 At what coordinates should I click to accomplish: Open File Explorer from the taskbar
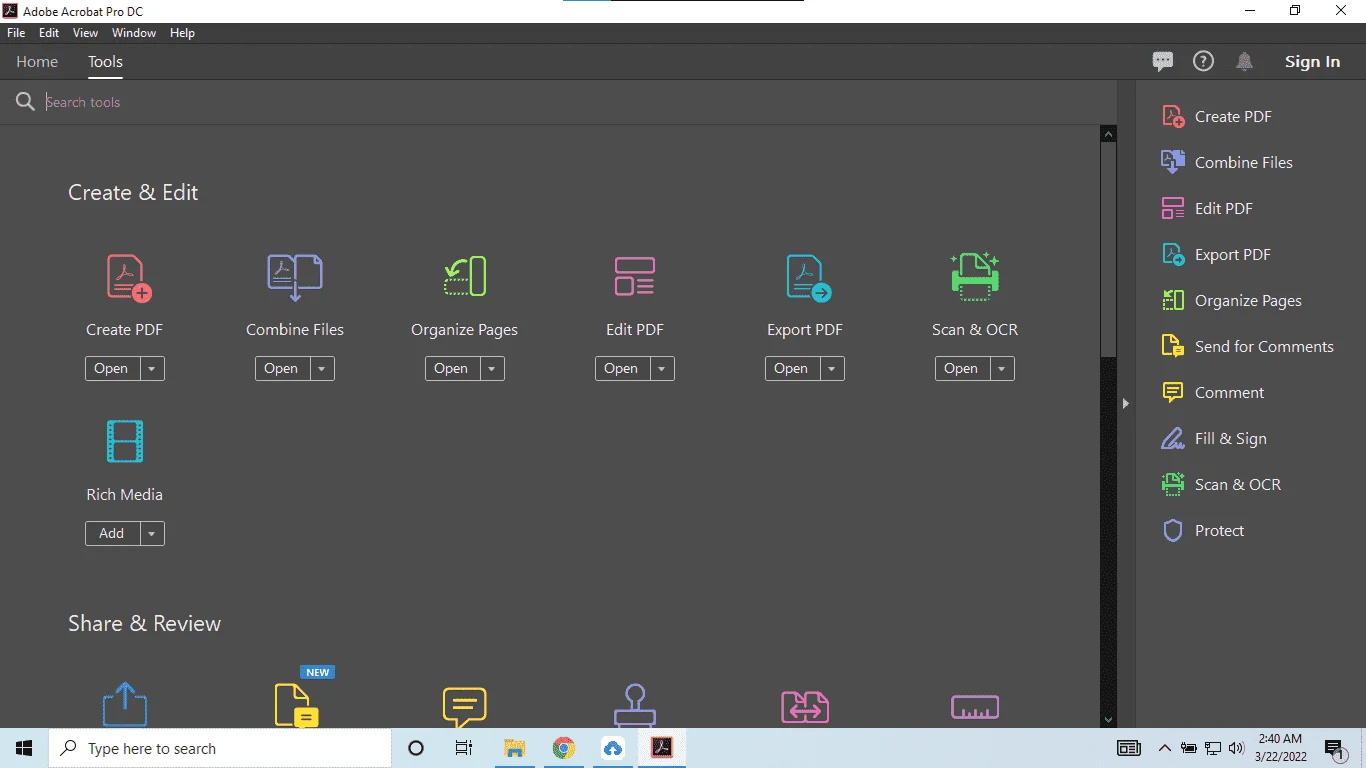[515, 748]
